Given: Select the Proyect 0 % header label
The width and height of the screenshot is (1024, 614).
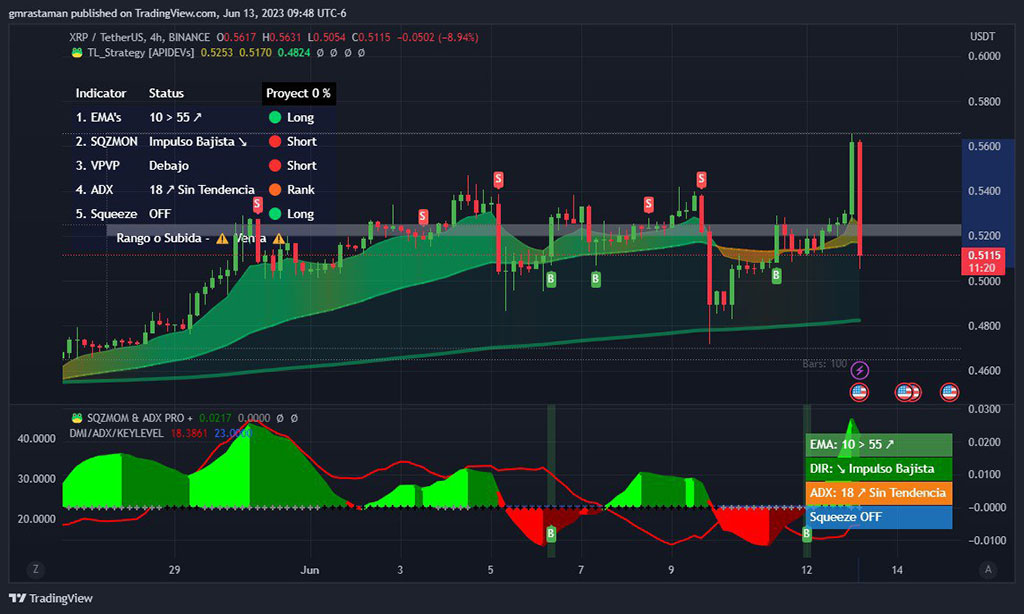Looking at the screenshot, I should (x=298, y=93).
